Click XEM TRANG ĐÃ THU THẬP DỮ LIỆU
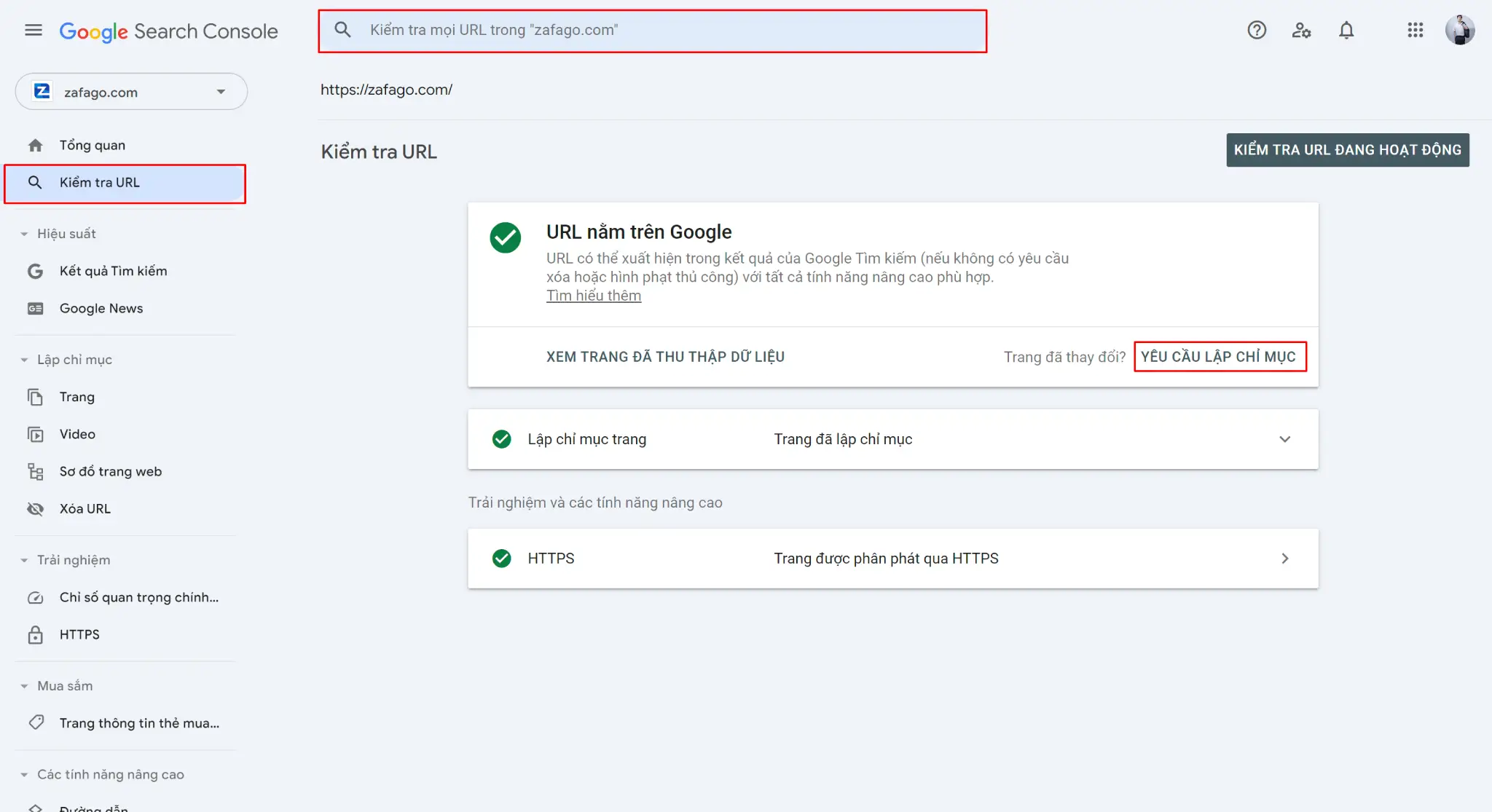1492x812 pixels. (x=665, y=357)
